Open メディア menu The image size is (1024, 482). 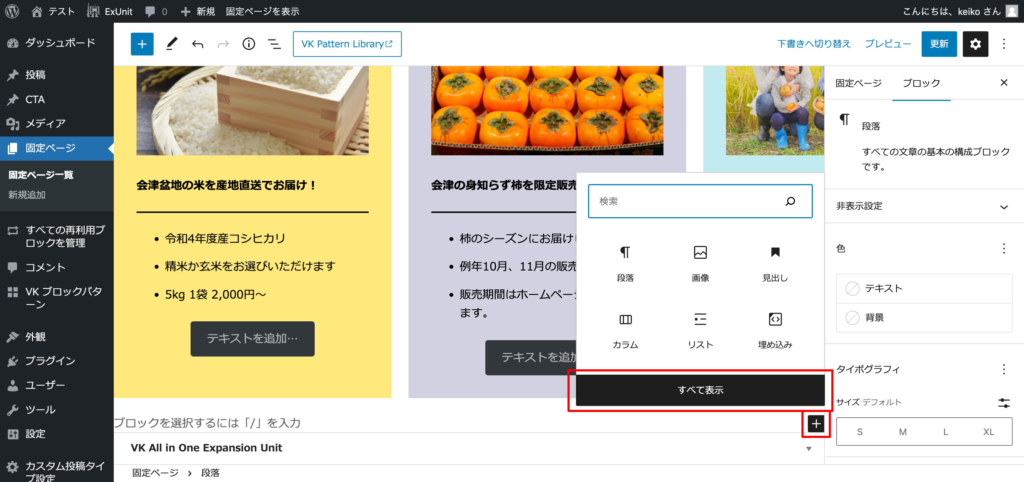[x=57, y=123]
